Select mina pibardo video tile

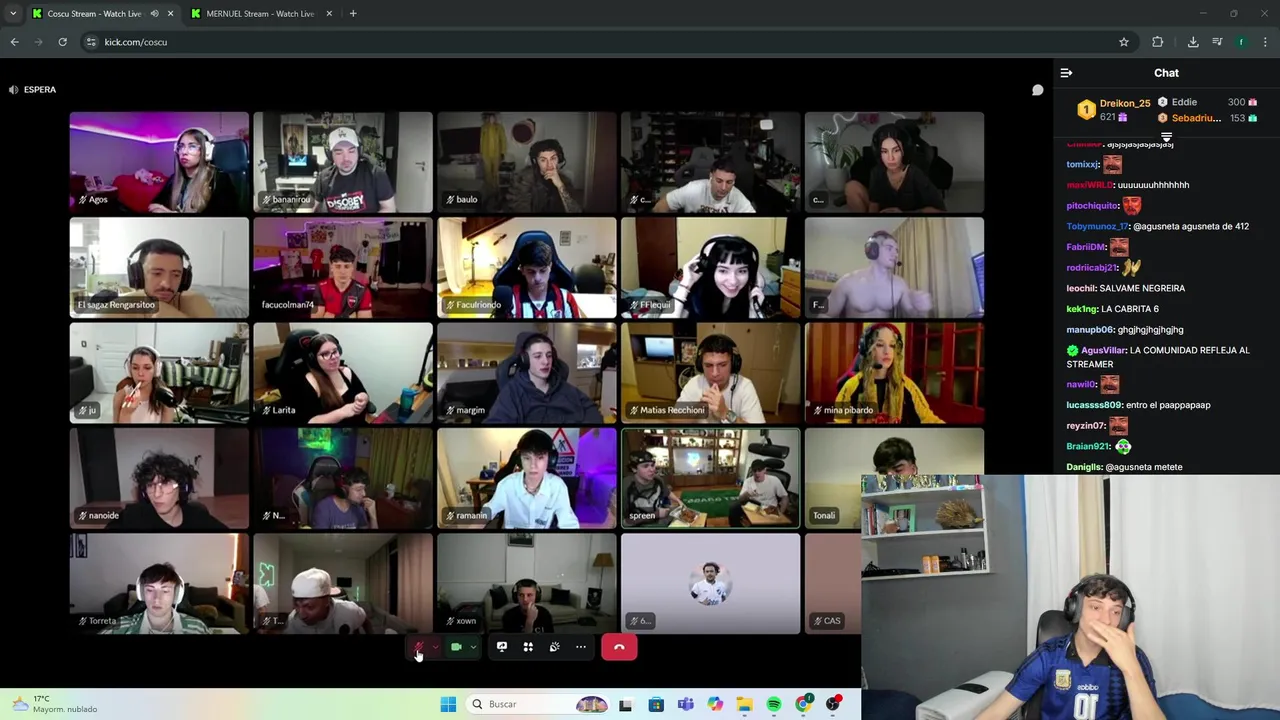point(895,372)
